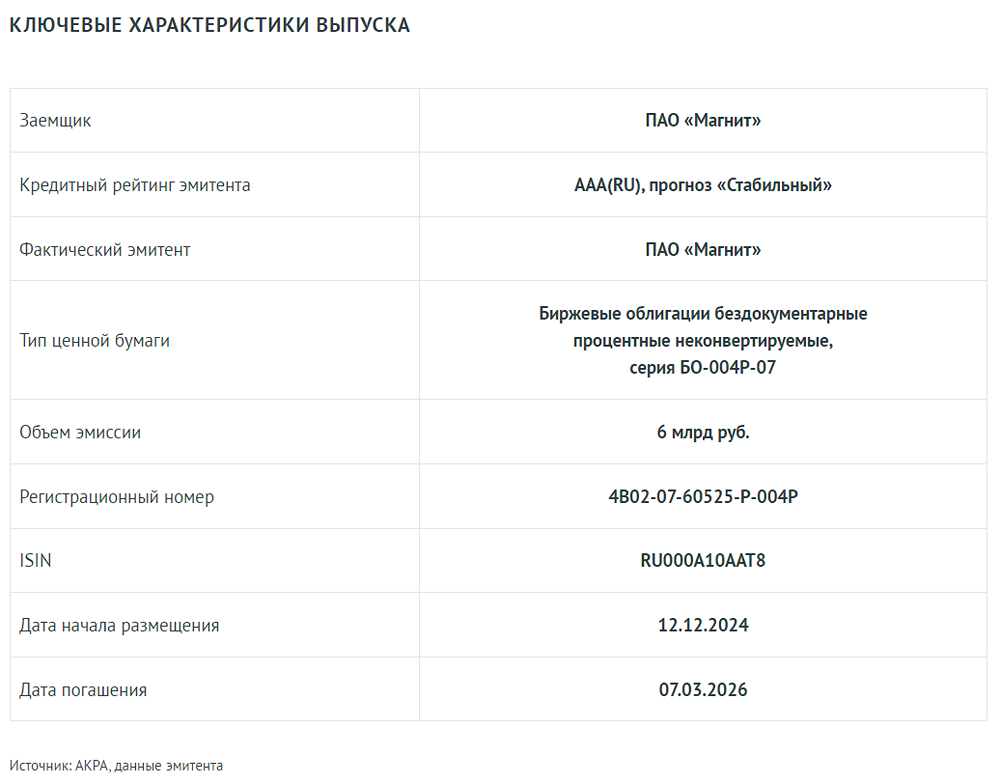Select the placement date '12.12.2024'

[x=703, y=625]
